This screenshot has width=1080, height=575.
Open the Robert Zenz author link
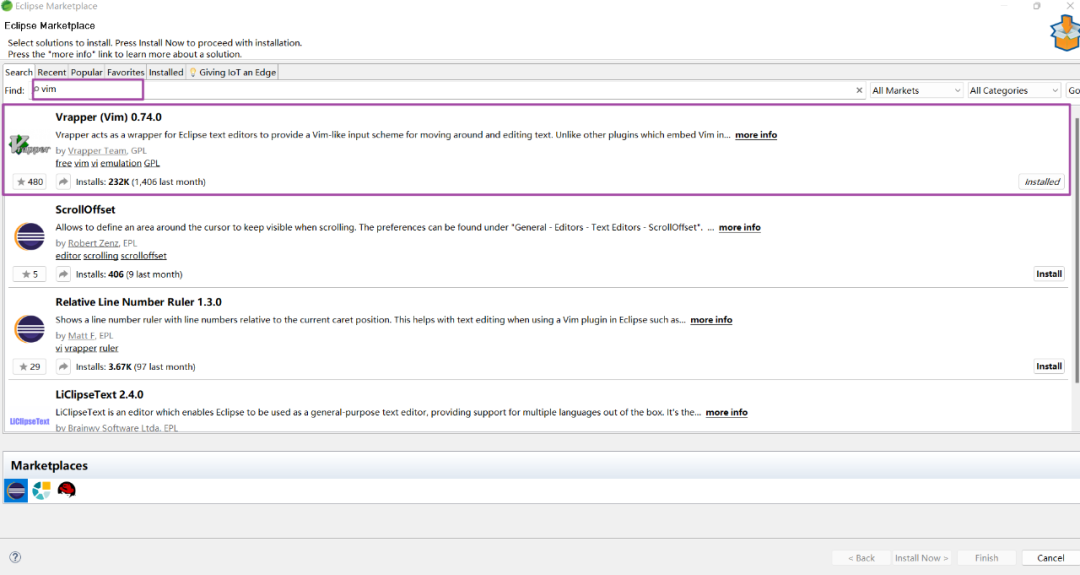(93, 243)
